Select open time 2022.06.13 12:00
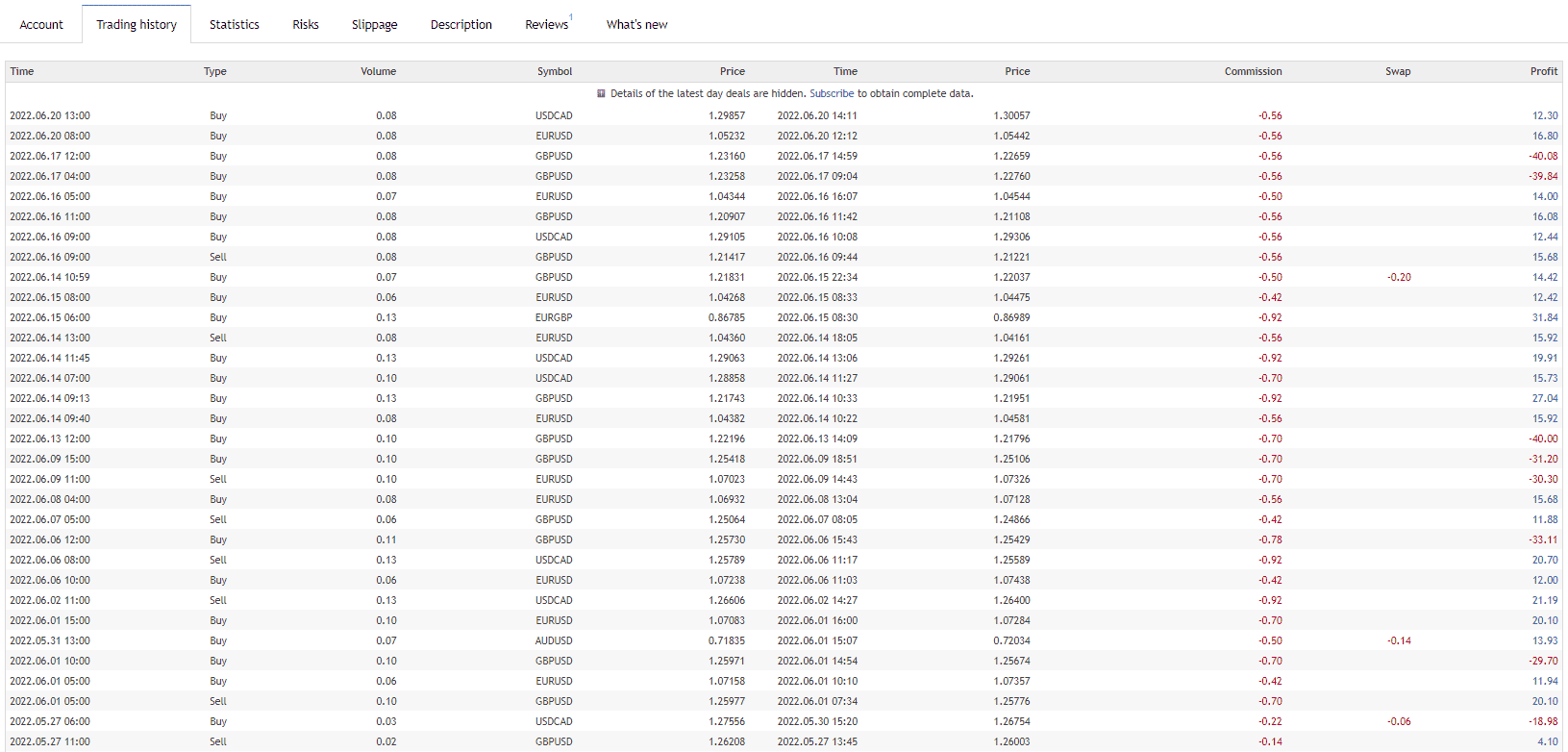This screenshot has height=752, width=1568. point(50,439)
